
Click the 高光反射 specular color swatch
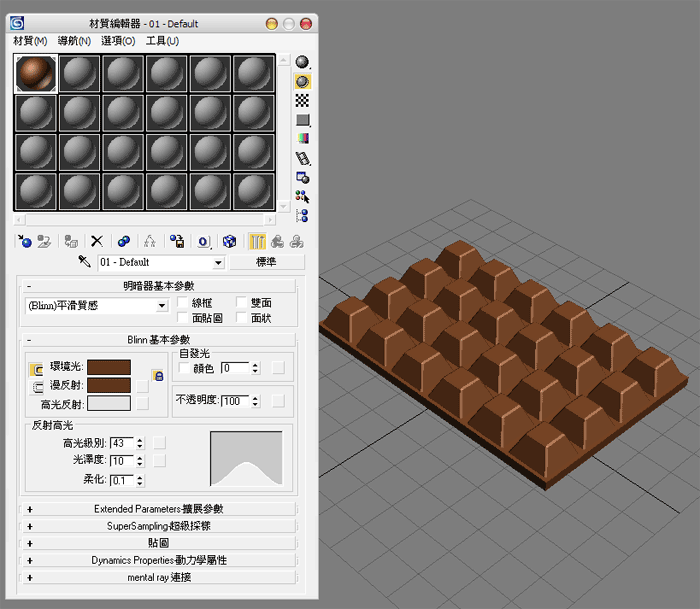109,403
